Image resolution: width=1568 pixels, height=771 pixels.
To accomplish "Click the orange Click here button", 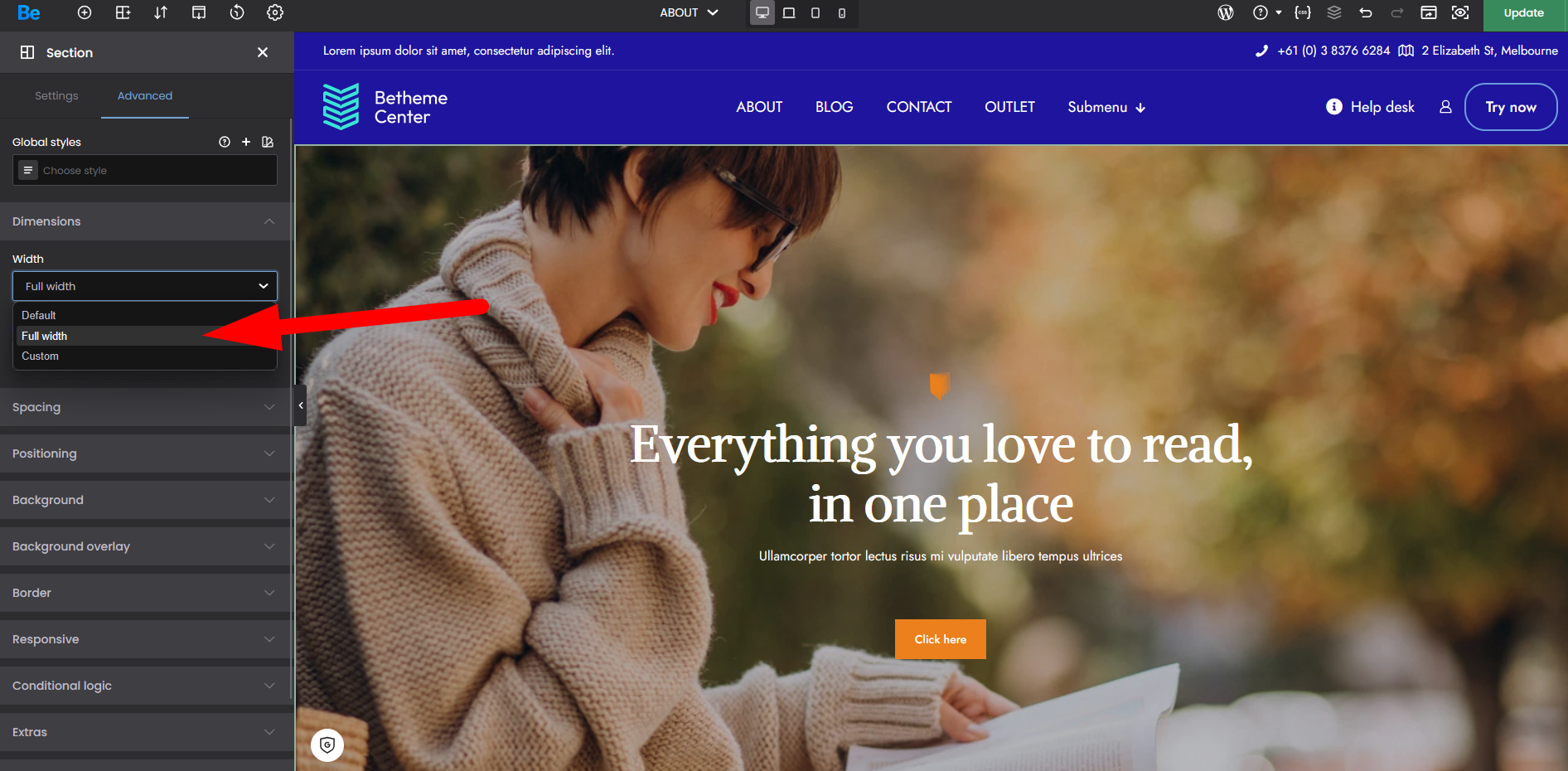I will pyautogui.click(x=941, y=639).
